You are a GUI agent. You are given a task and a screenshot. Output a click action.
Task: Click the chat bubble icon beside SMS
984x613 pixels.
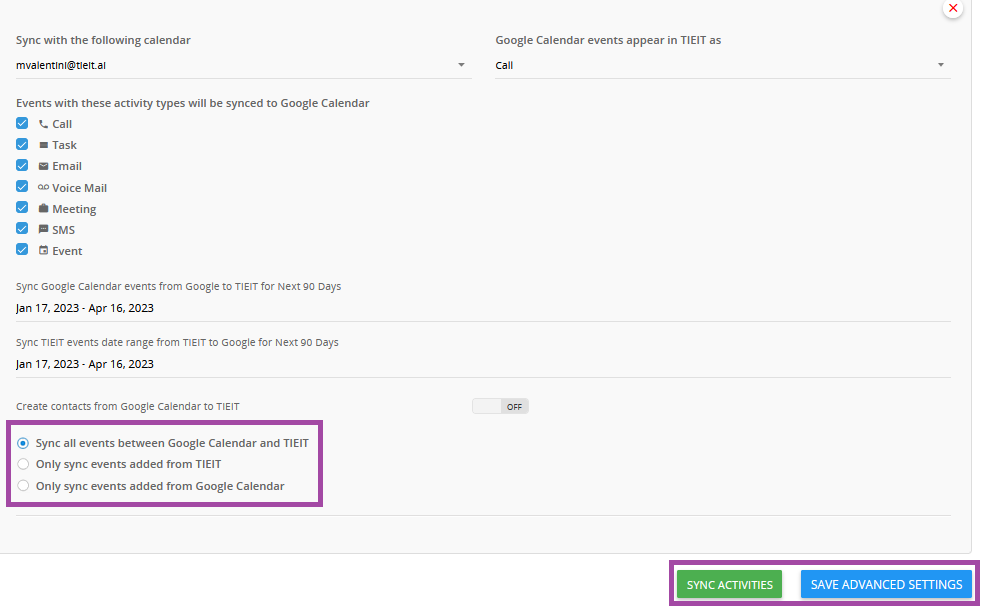[x=43, y=230]
